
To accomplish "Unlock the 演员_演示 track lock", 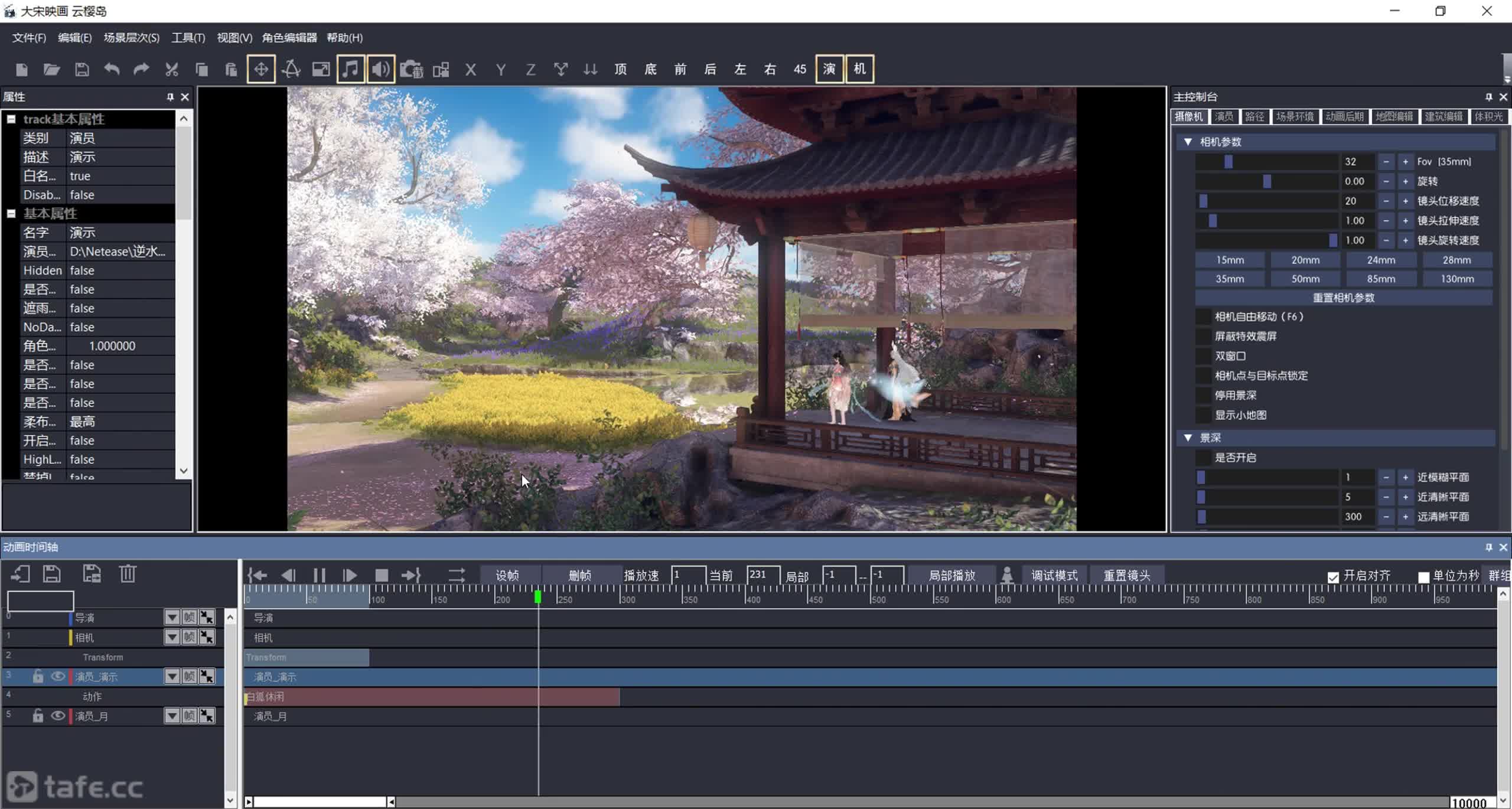I will 38,676.
